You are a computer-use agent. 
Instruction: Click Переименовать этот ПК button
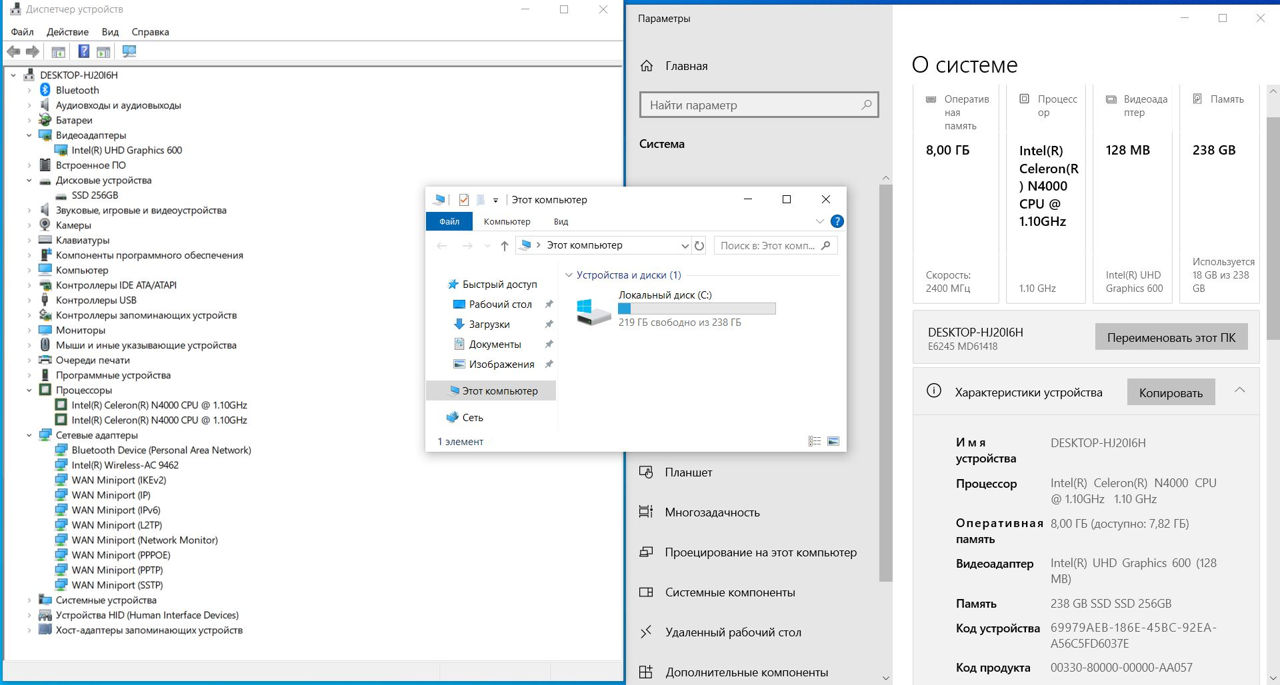coord(1173,337)
